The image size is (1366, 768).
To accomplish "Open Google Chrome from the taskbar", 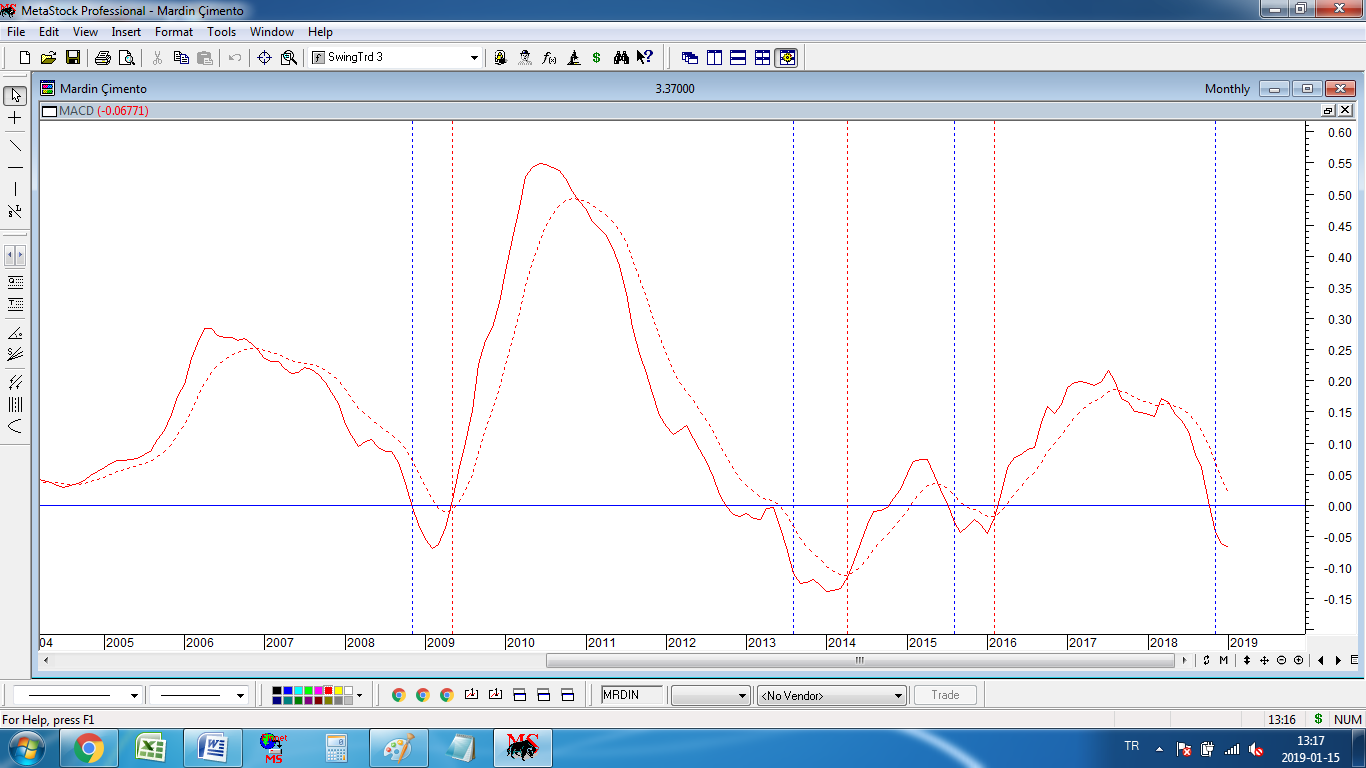I will (x=89, y=748).
